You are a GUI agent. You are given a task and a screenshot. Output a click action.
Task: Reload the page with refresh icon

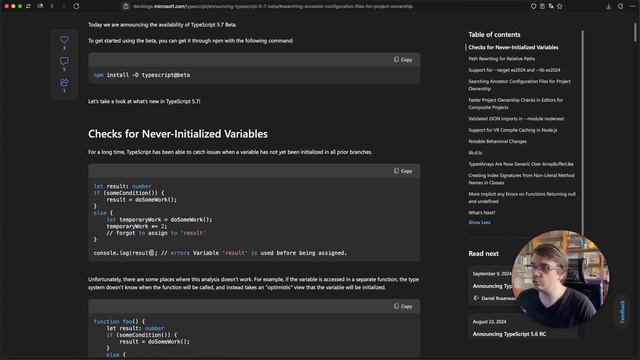pyautogui.click(x=76, y=6)
